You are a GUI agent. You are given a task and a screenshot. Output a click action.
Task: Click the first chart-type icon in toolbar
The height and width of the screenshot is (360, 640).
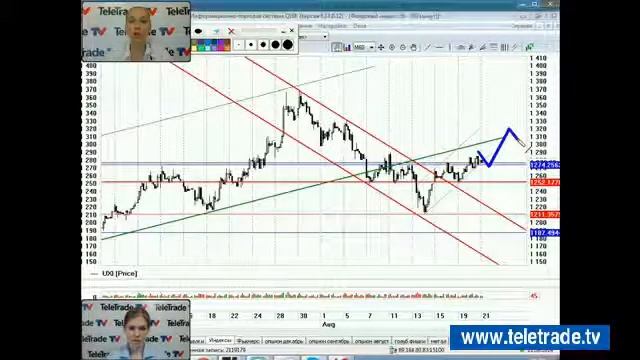[x=337, y=47]
